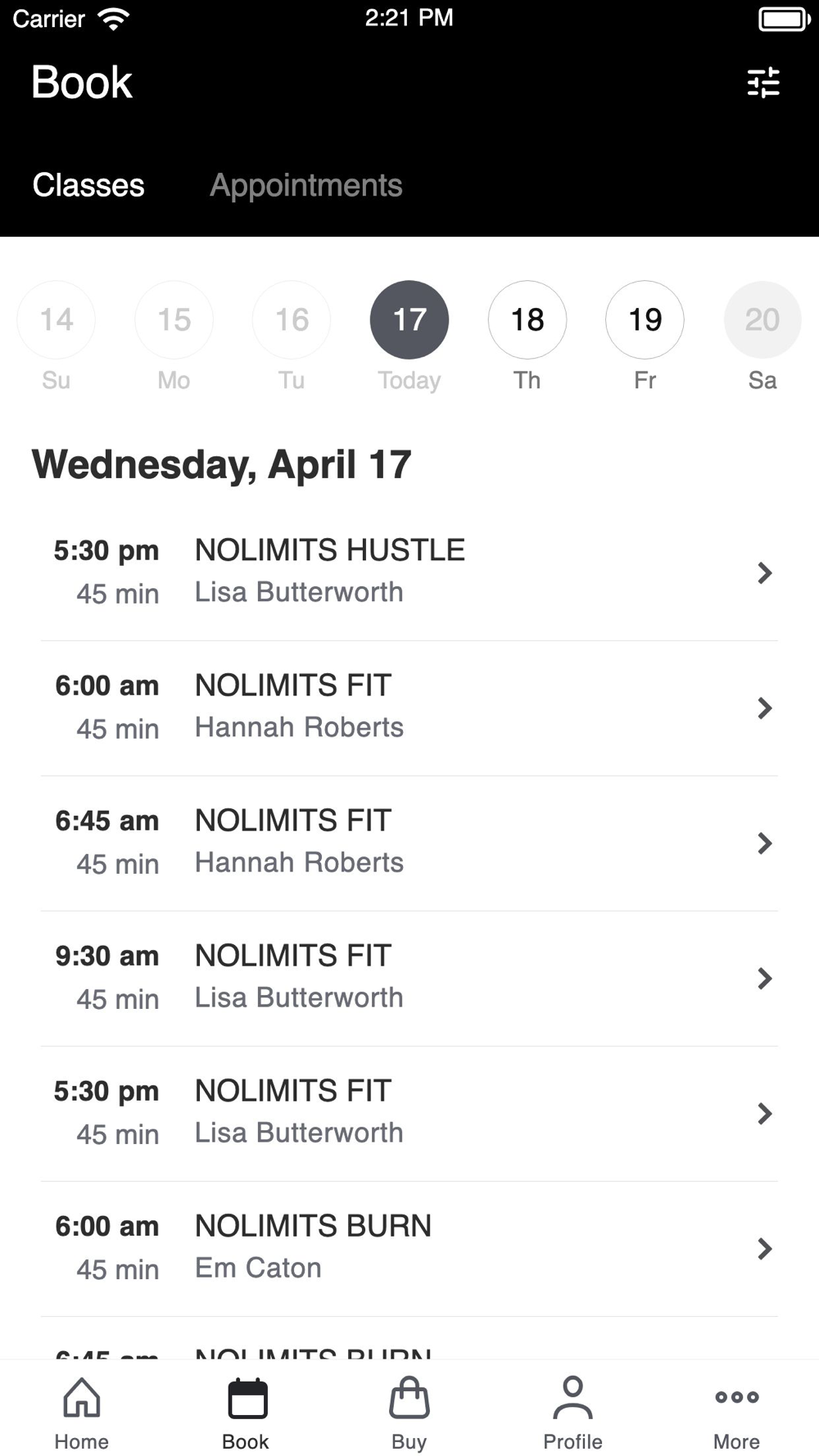The width and height of the screenshot is (819, 1456).
Task: Switch to the Appointments tab
Action: click(x=306, y=185)
